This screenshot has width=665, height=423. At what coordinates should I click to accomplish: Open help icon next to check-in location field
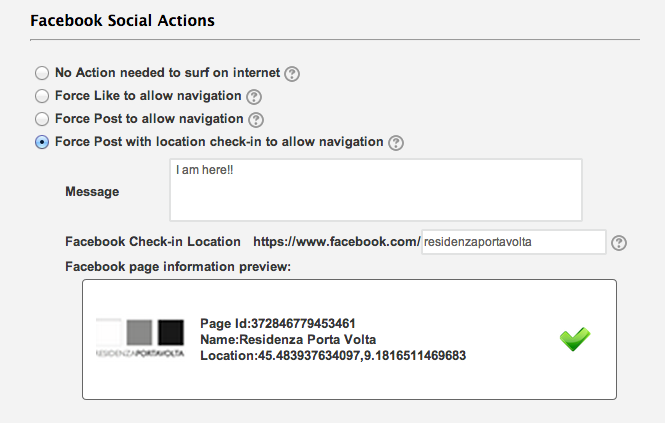point(619,243)
